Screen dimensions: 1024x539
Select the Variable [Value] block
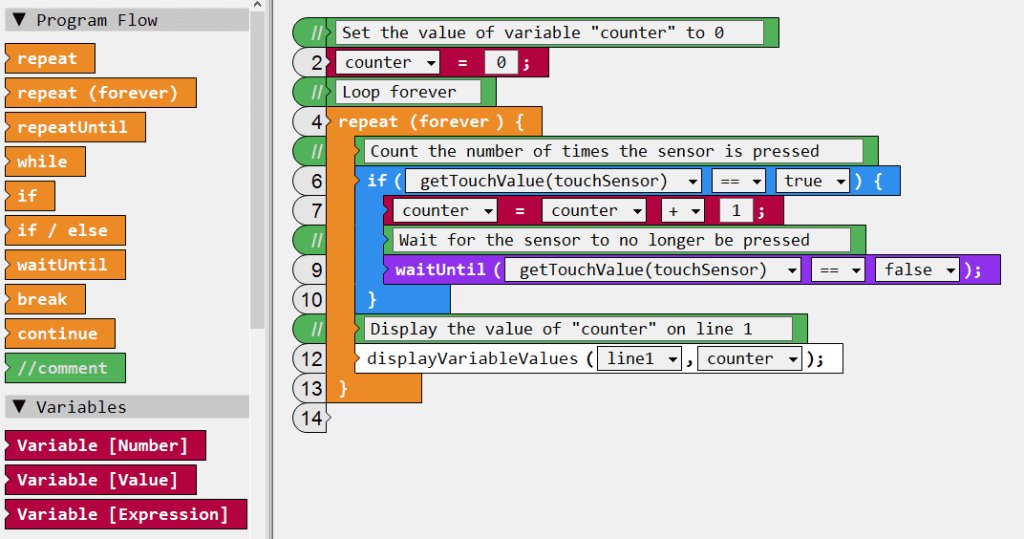(101, 480)
